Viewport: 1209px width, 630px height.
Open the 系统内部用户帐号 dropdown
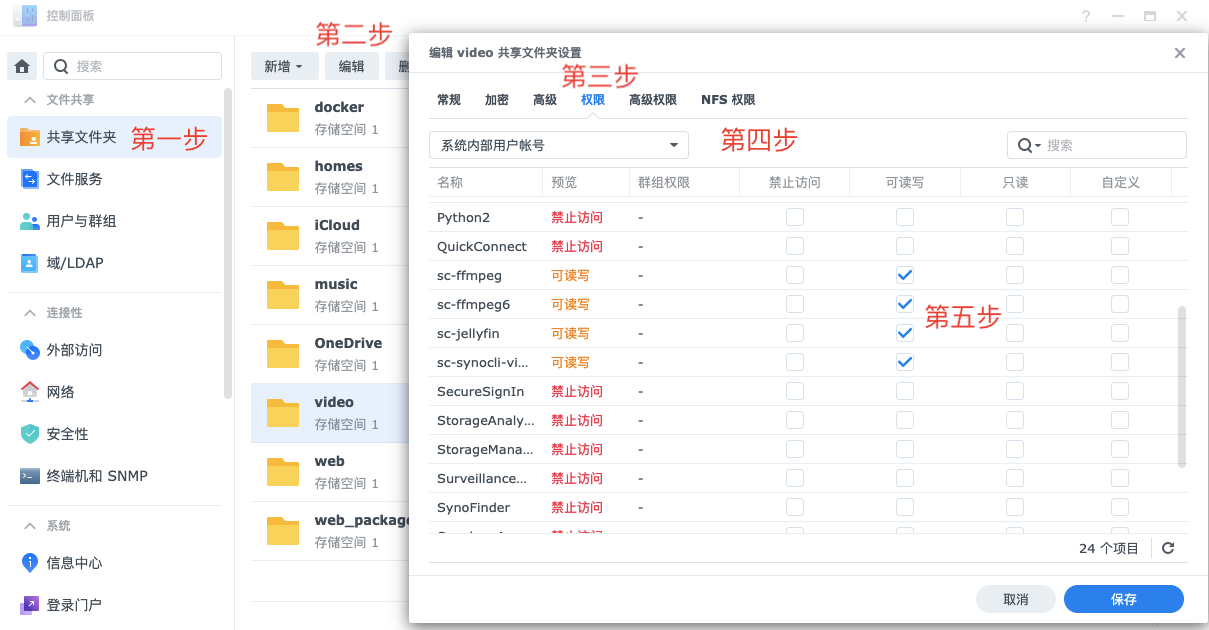point(558,145)
